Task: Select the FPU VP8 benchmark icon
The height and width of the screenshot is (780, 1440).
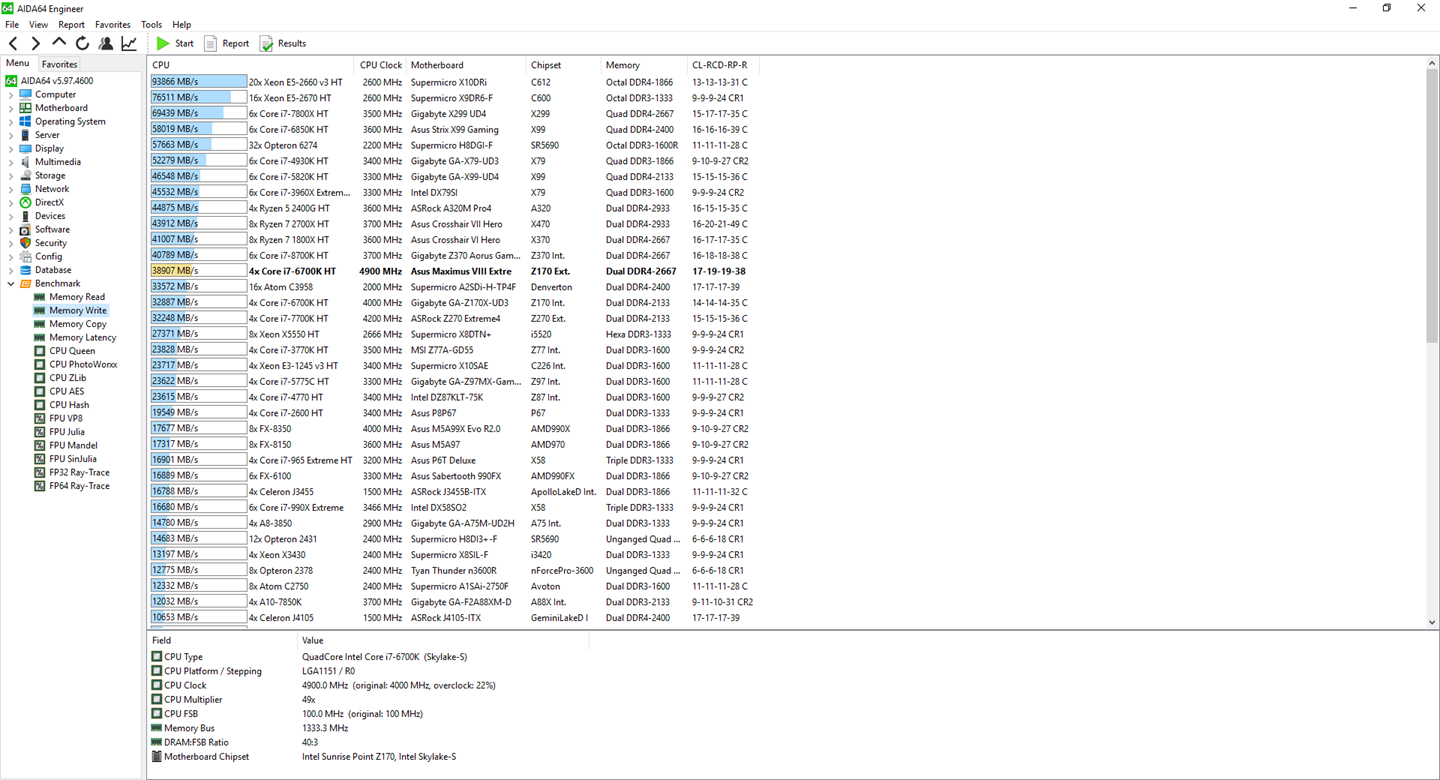Action: coord(40,419)
